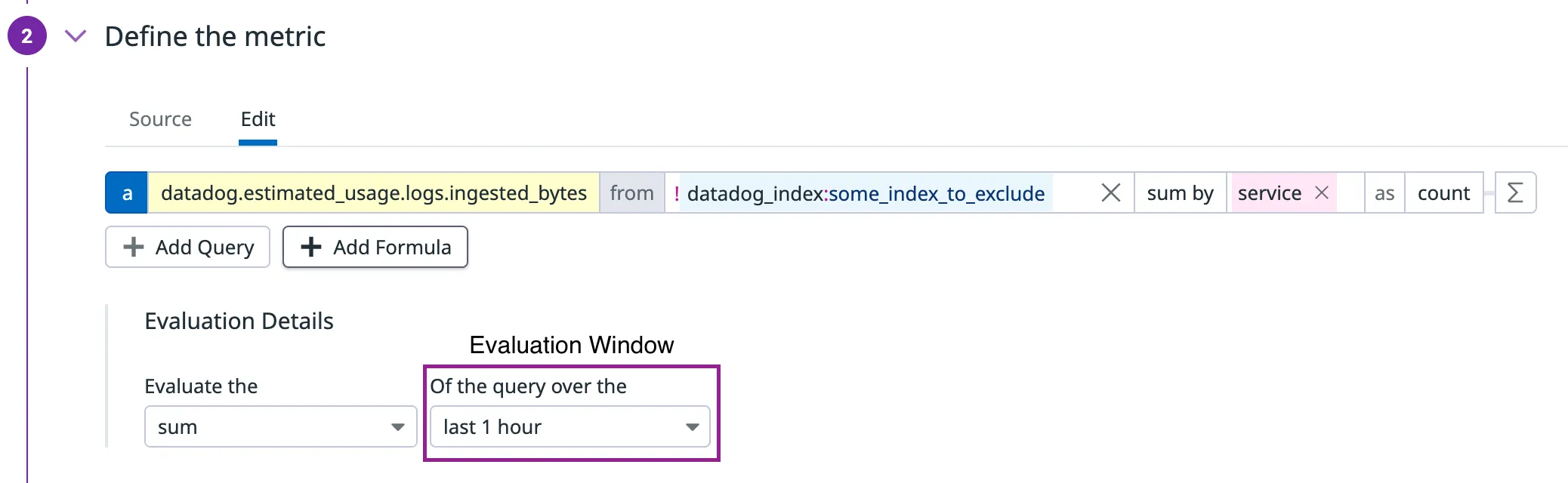
Task: Click the query 'a' label badge
Action: tap(127, 193)
